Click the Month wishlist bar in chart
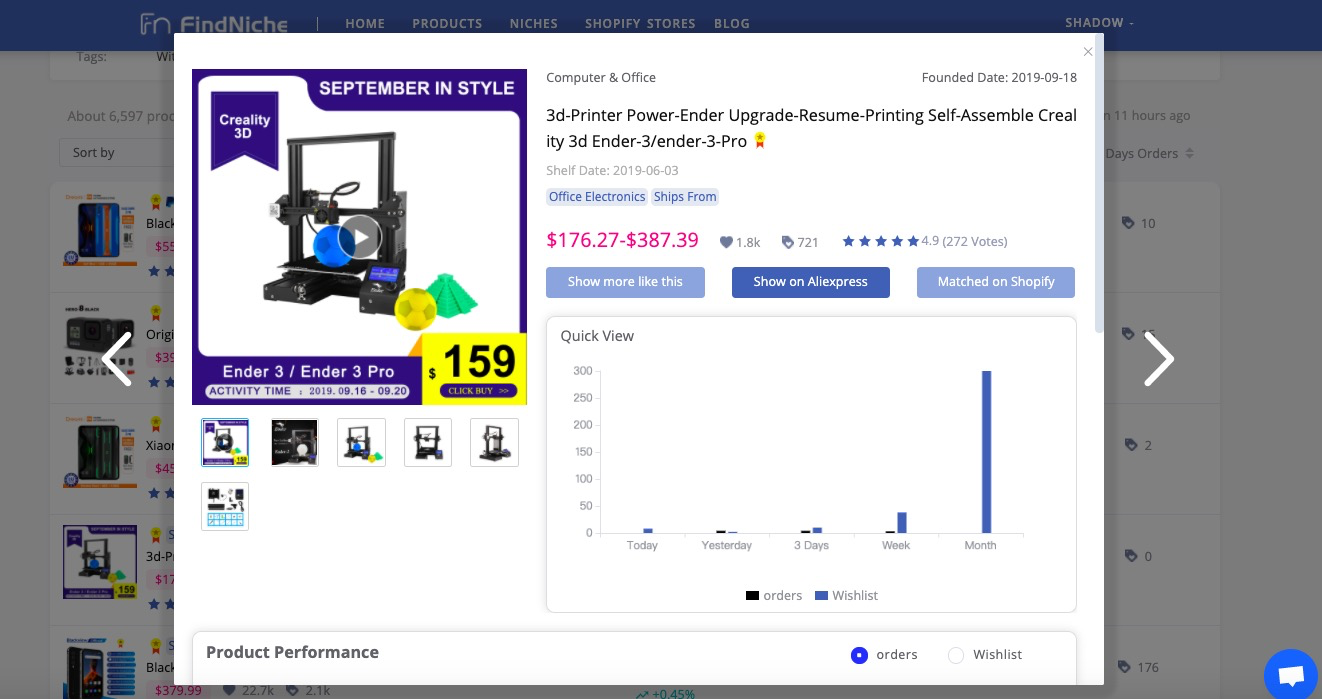Viewport: 1322px width, 699px height. [x=986, y=452]
